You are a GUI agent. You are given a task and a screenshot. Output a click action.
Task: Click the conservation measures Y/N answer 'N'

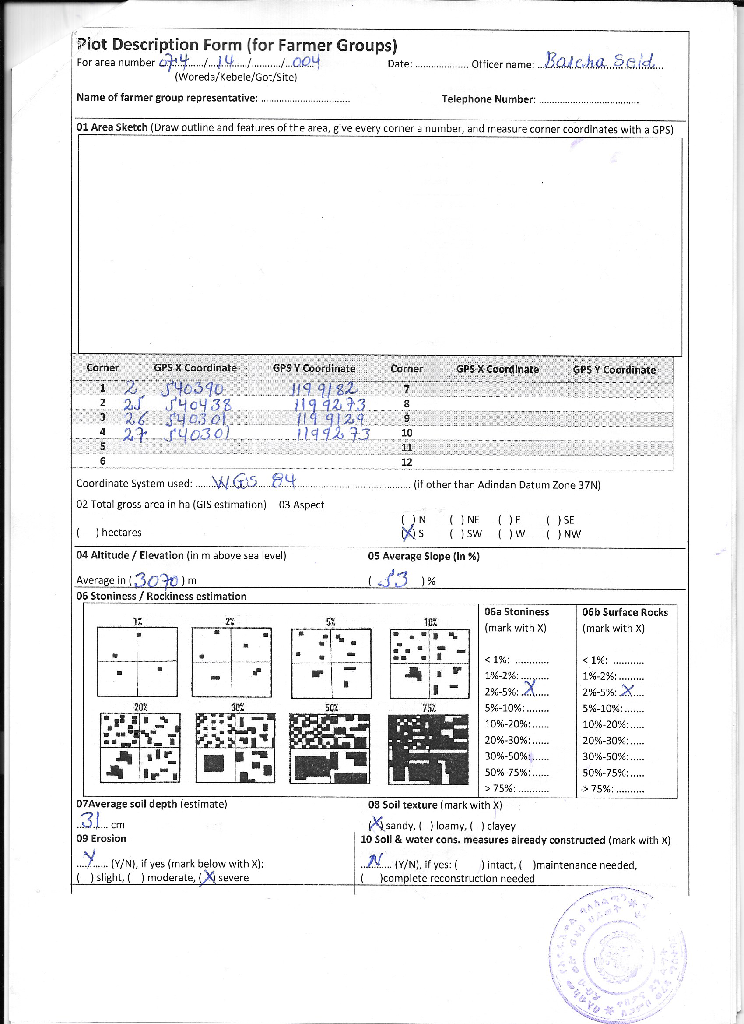coord(375,861)
